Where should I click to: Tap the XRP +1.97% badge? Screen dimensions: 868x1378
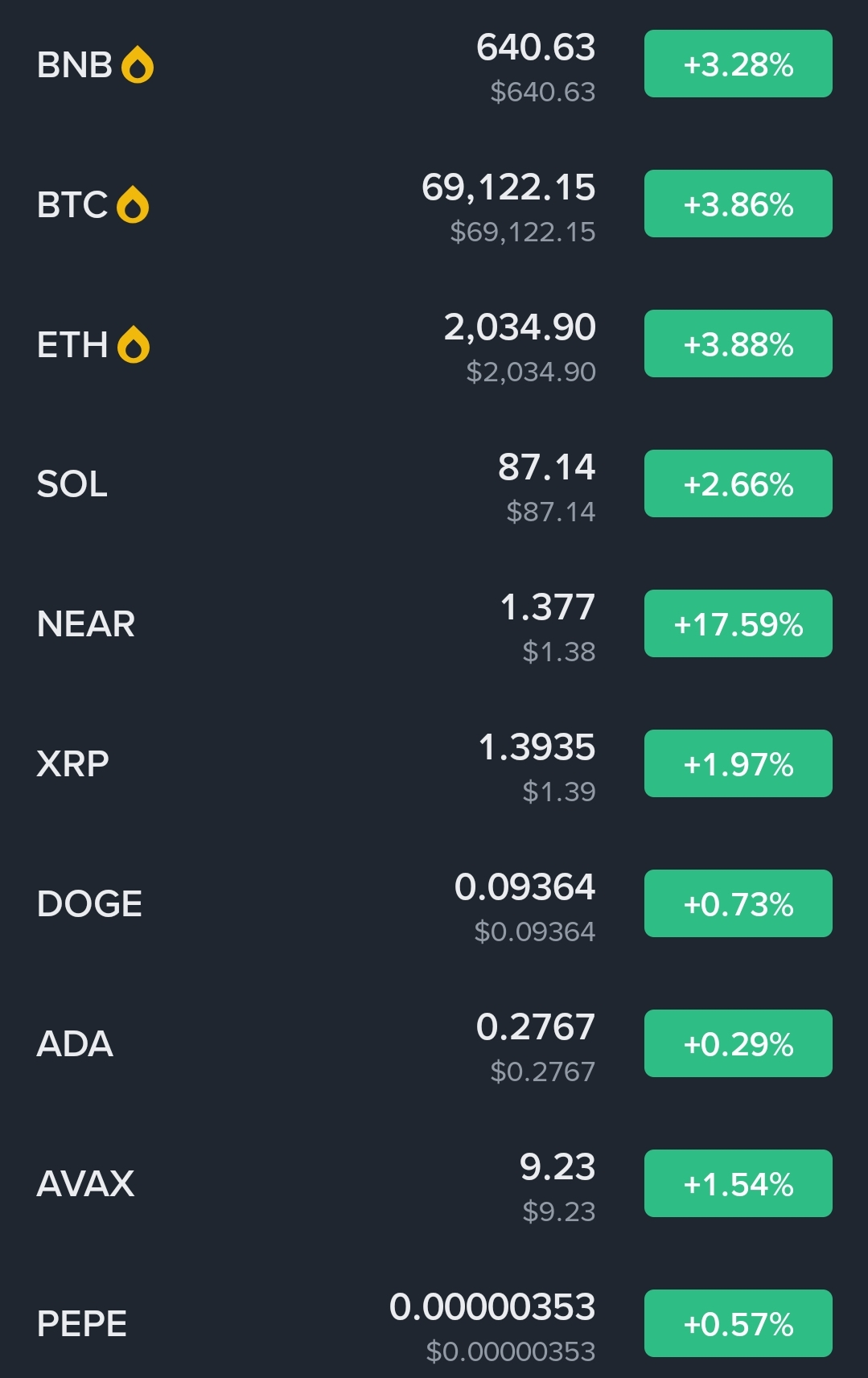coord(738,764)
